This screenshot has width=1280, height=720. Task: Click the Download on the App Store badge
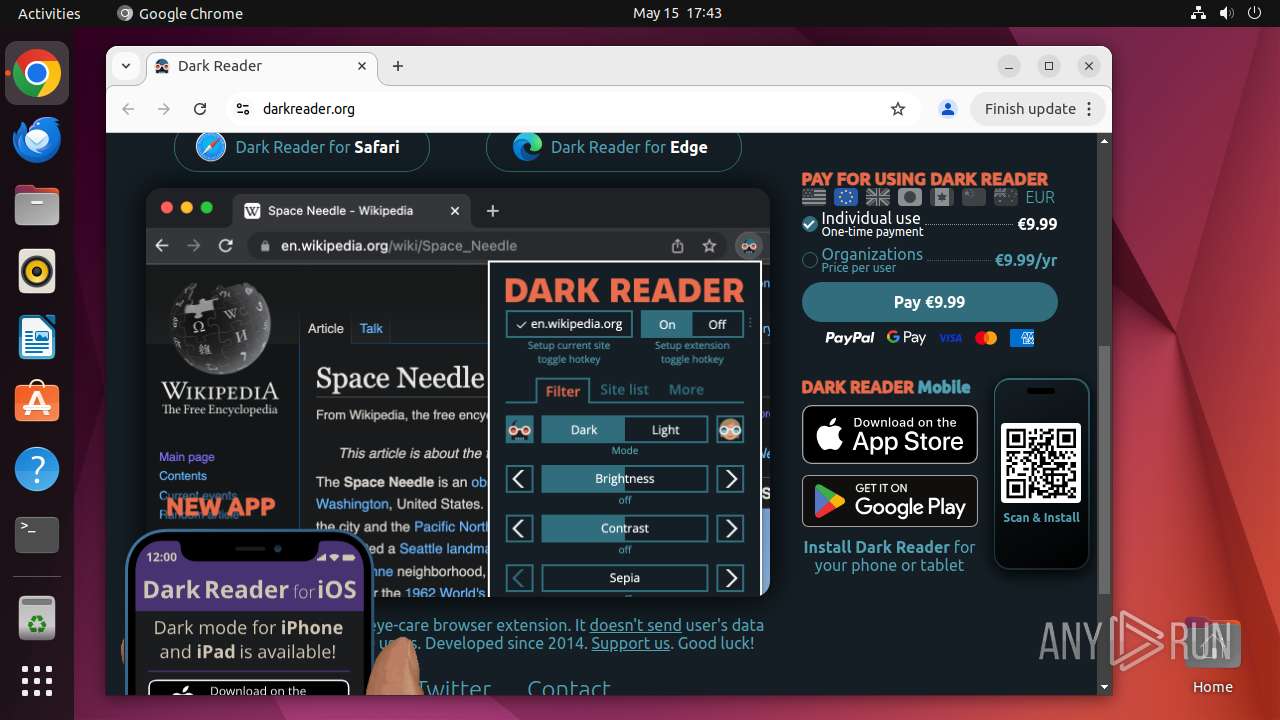pyautogui.click(x=890, y=434)
